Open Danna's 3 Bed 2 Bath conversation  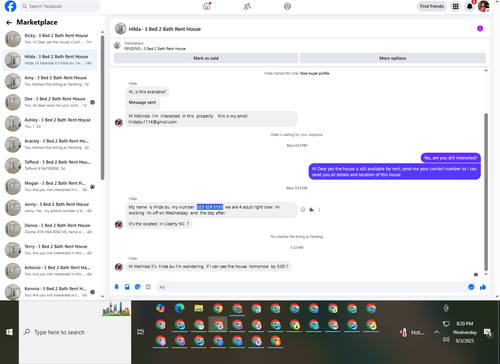click(50, 229)
